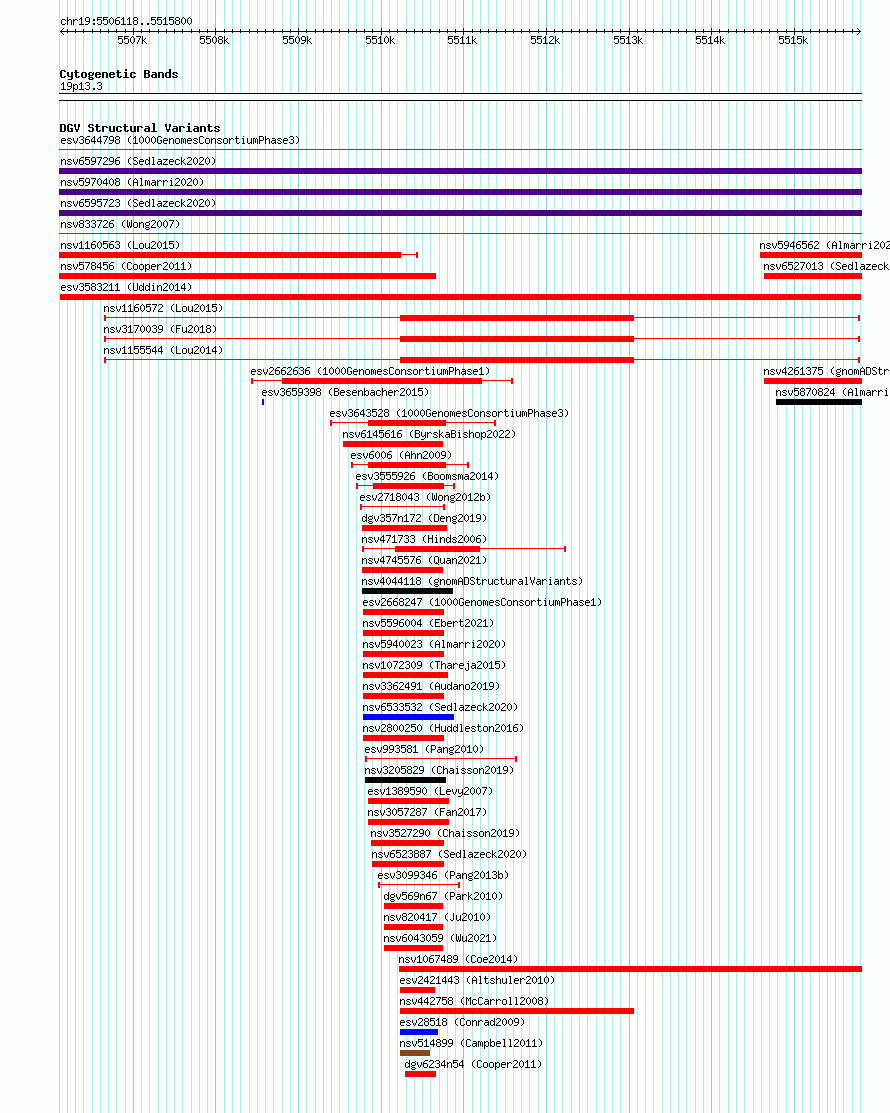The width and height of the screenshot is (890, 1113).
Task: Open esv2662636 1000GenomesConsortiumPhase1 variant
Action: coord(370,371)
